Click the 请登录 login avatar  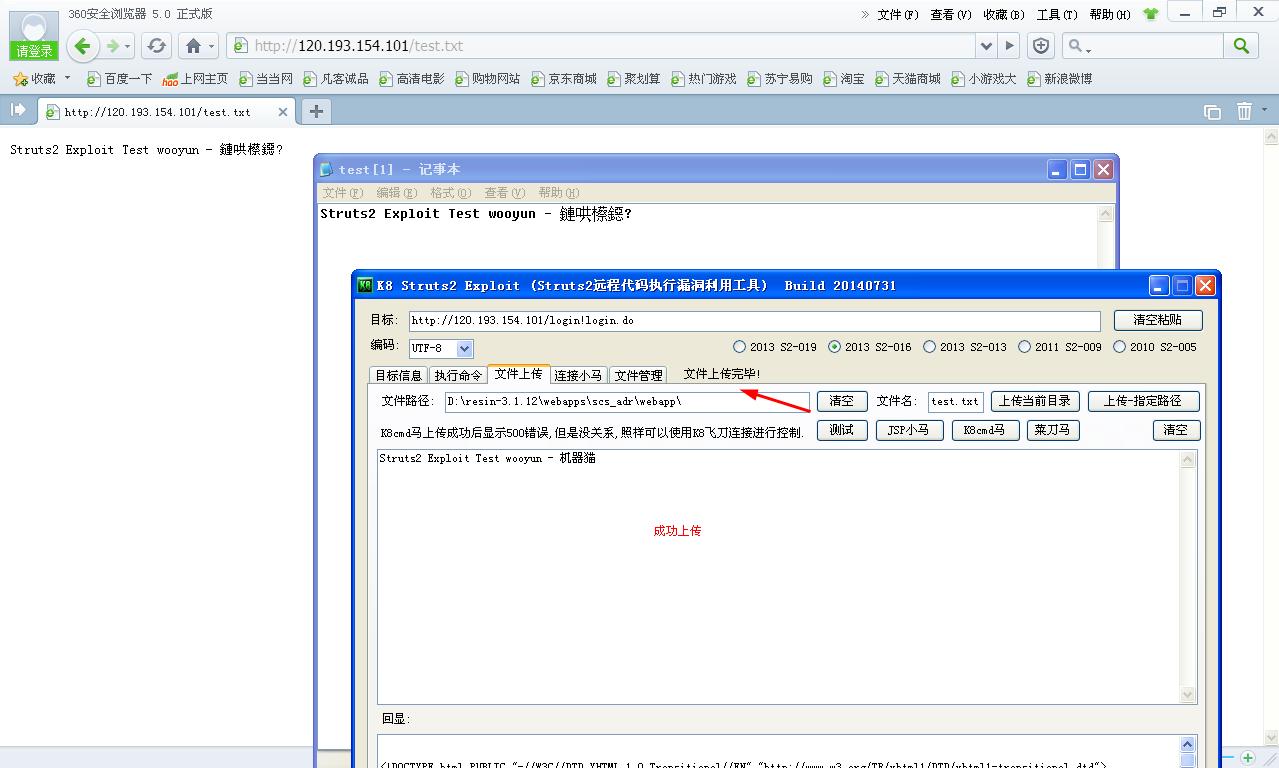[34, 36]
